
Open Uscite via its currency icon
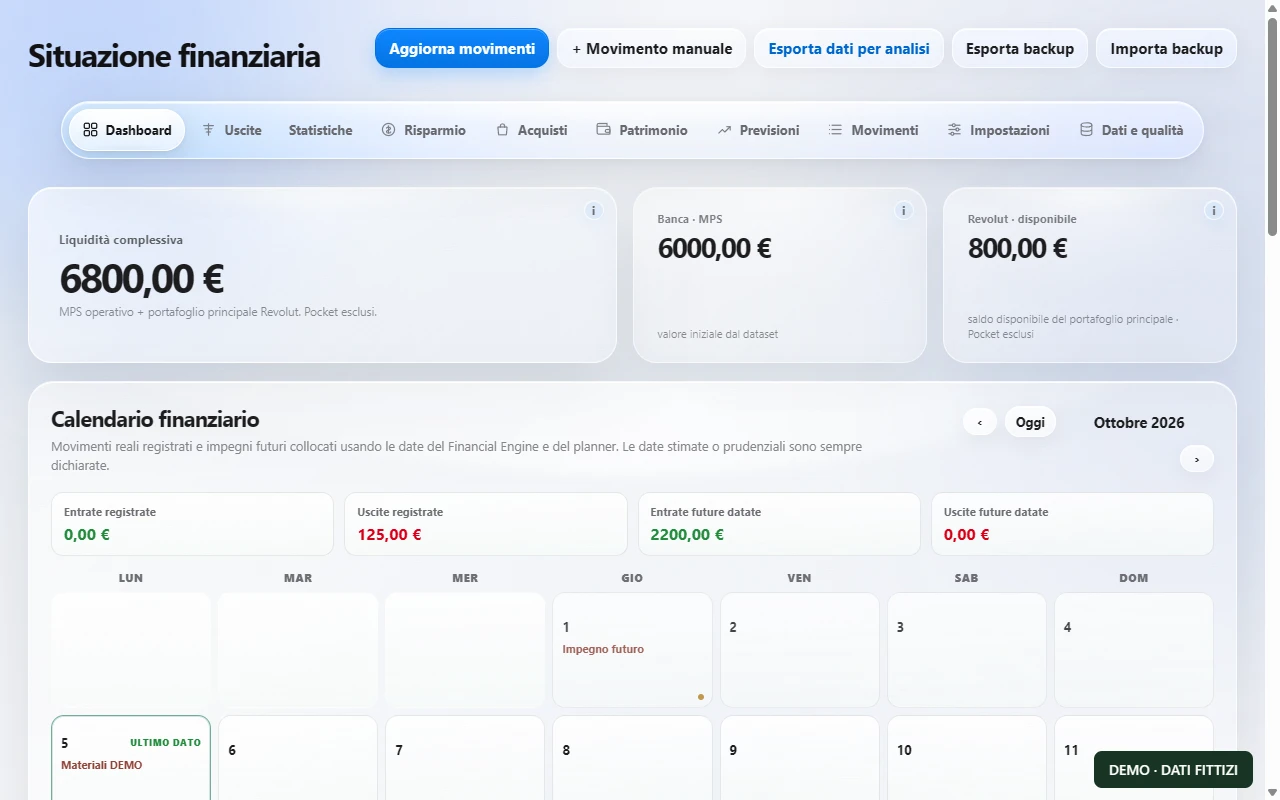click(209, 130)
